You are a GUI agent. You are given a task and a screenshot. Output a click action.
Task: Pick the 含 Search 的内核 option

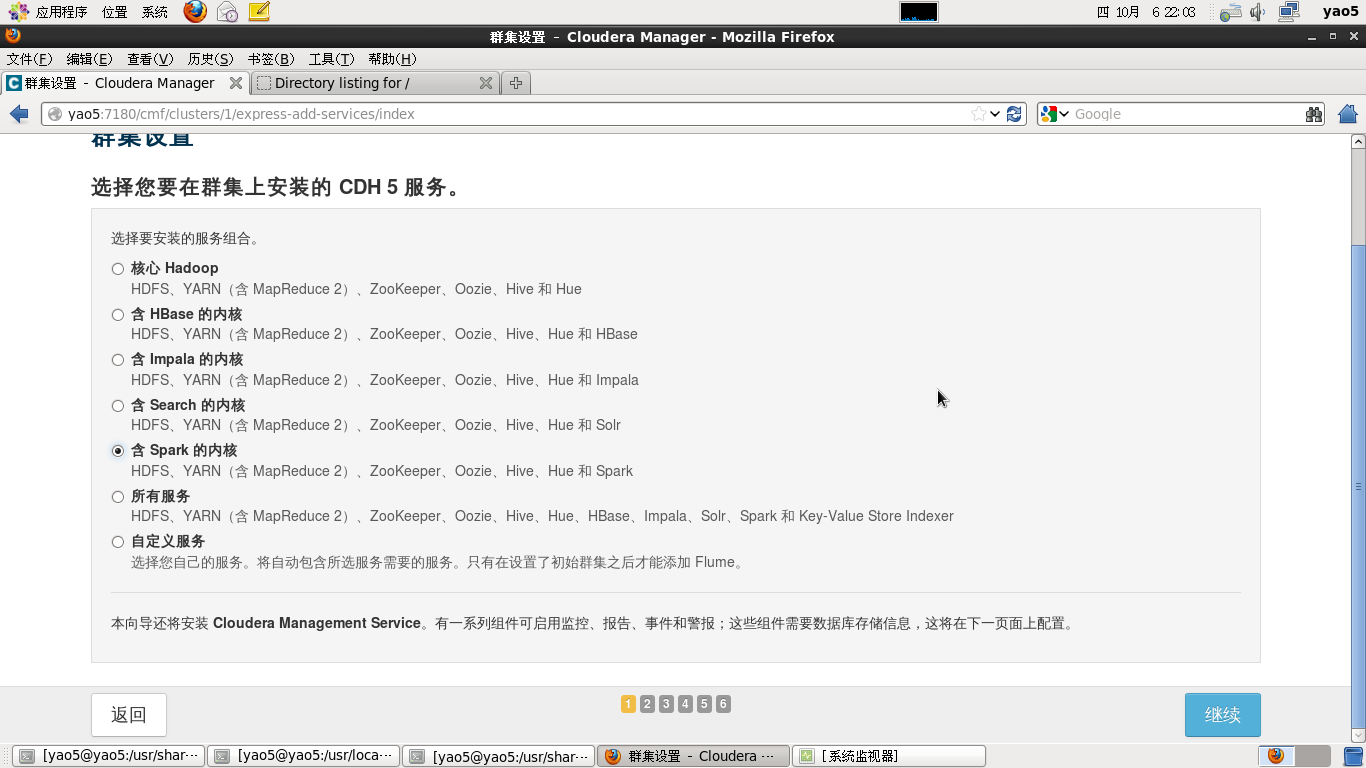click(118, 406)
